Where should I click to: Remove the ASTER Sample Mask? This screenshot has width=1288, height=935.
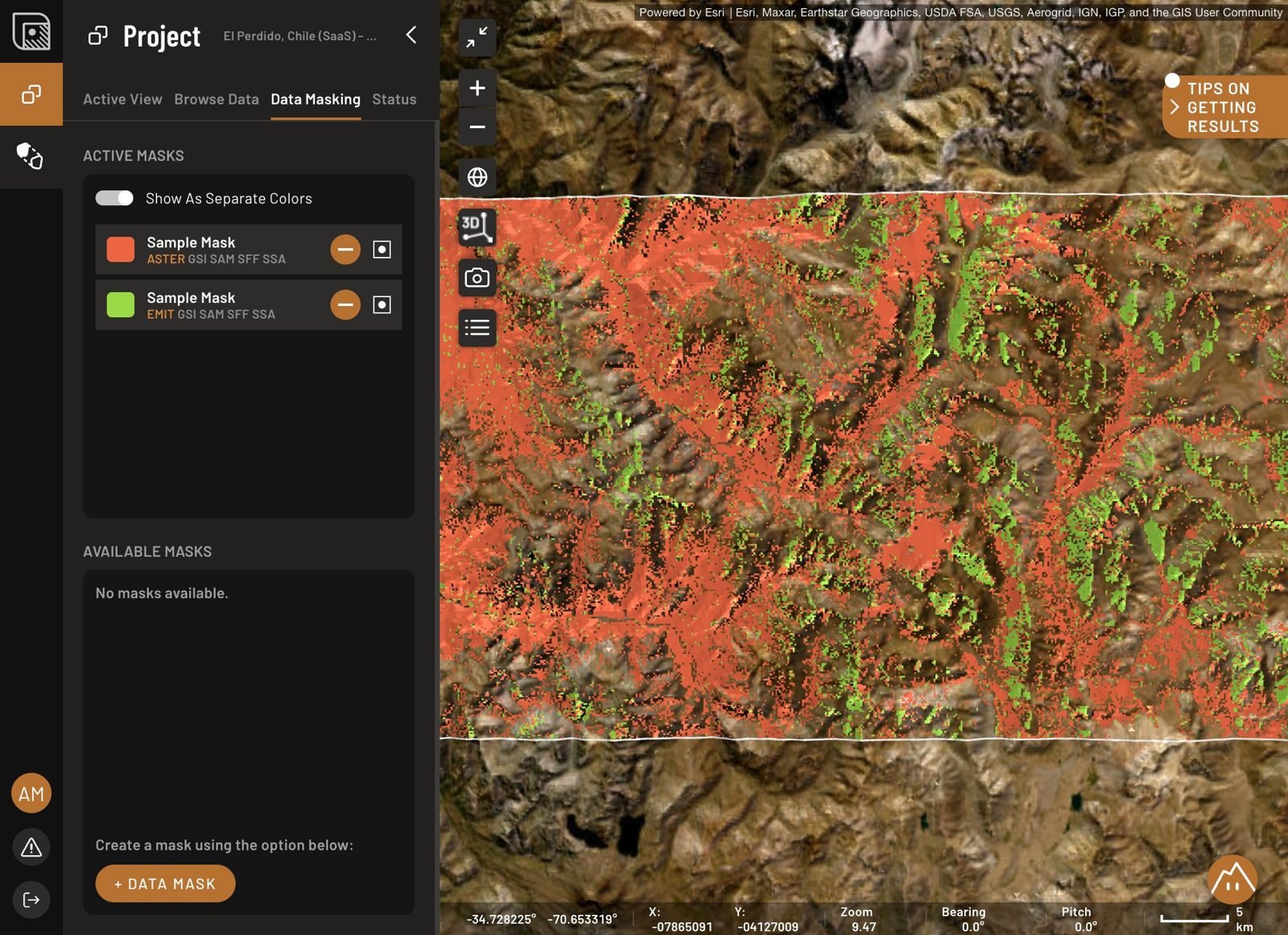345,250
